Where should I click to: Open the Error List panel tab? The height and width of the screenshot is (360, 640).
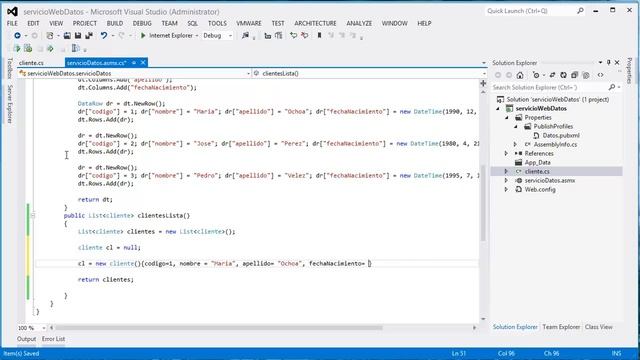click(x=53, y=339)
